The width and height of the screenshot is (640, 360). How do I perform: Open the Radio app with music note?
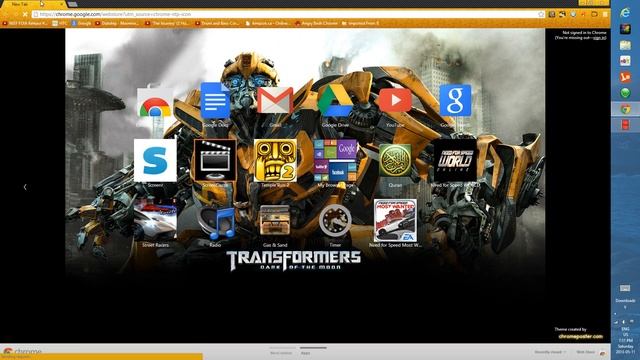coord(215,222)
